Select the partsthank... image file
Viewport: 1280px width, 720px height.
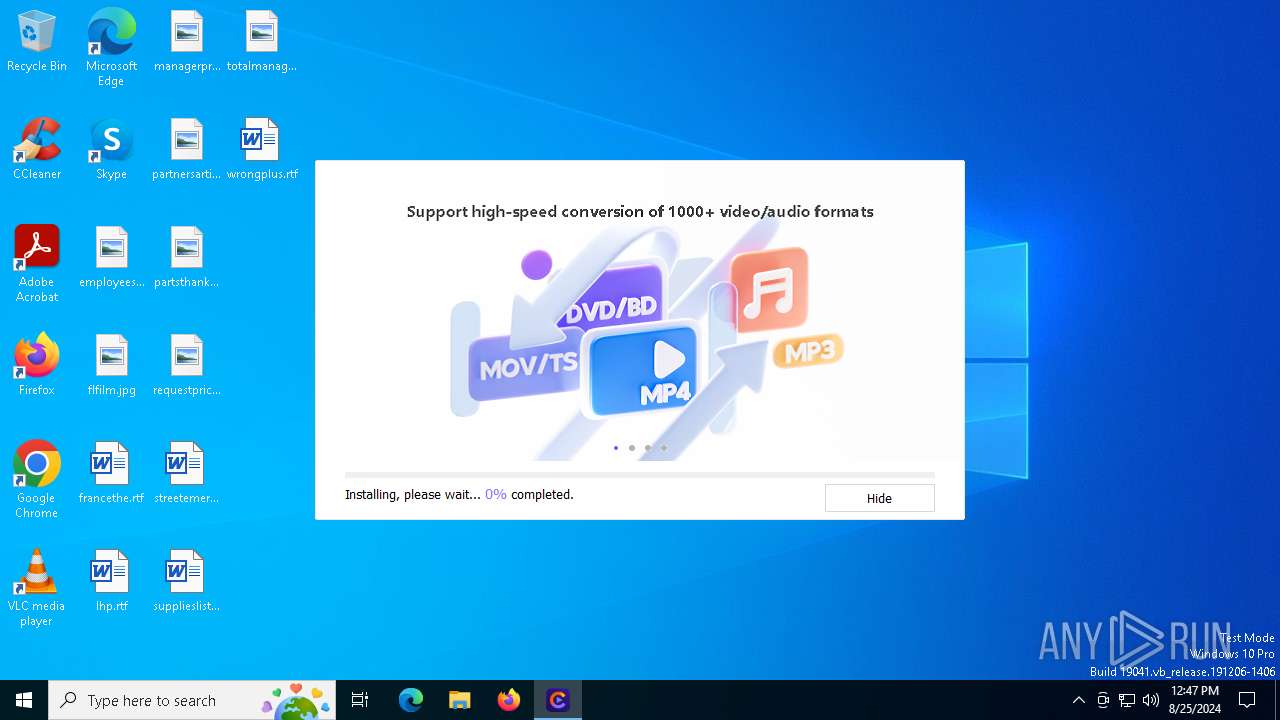[x=187, y=258]
